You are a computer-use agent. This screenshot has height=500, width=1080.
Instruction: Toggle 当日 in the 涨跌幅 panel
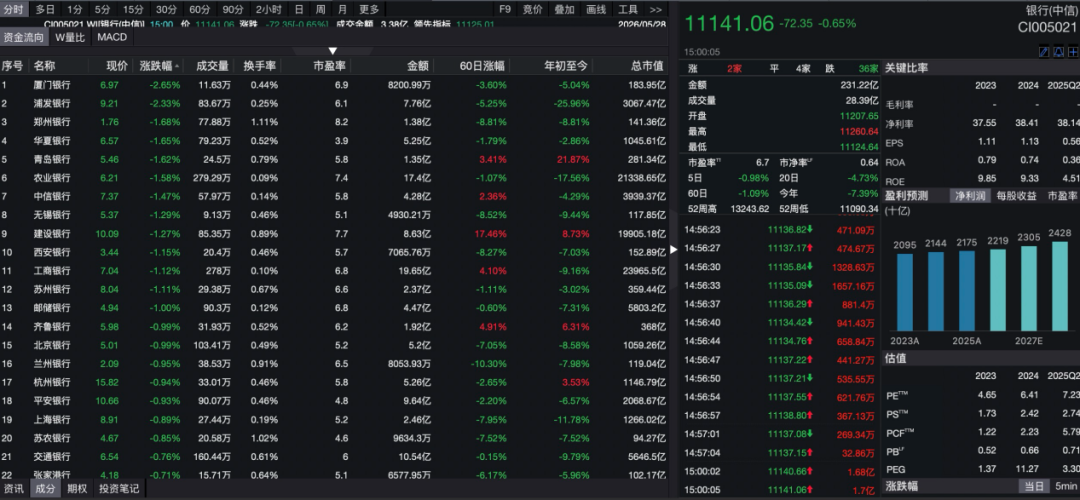(1034, 486)
